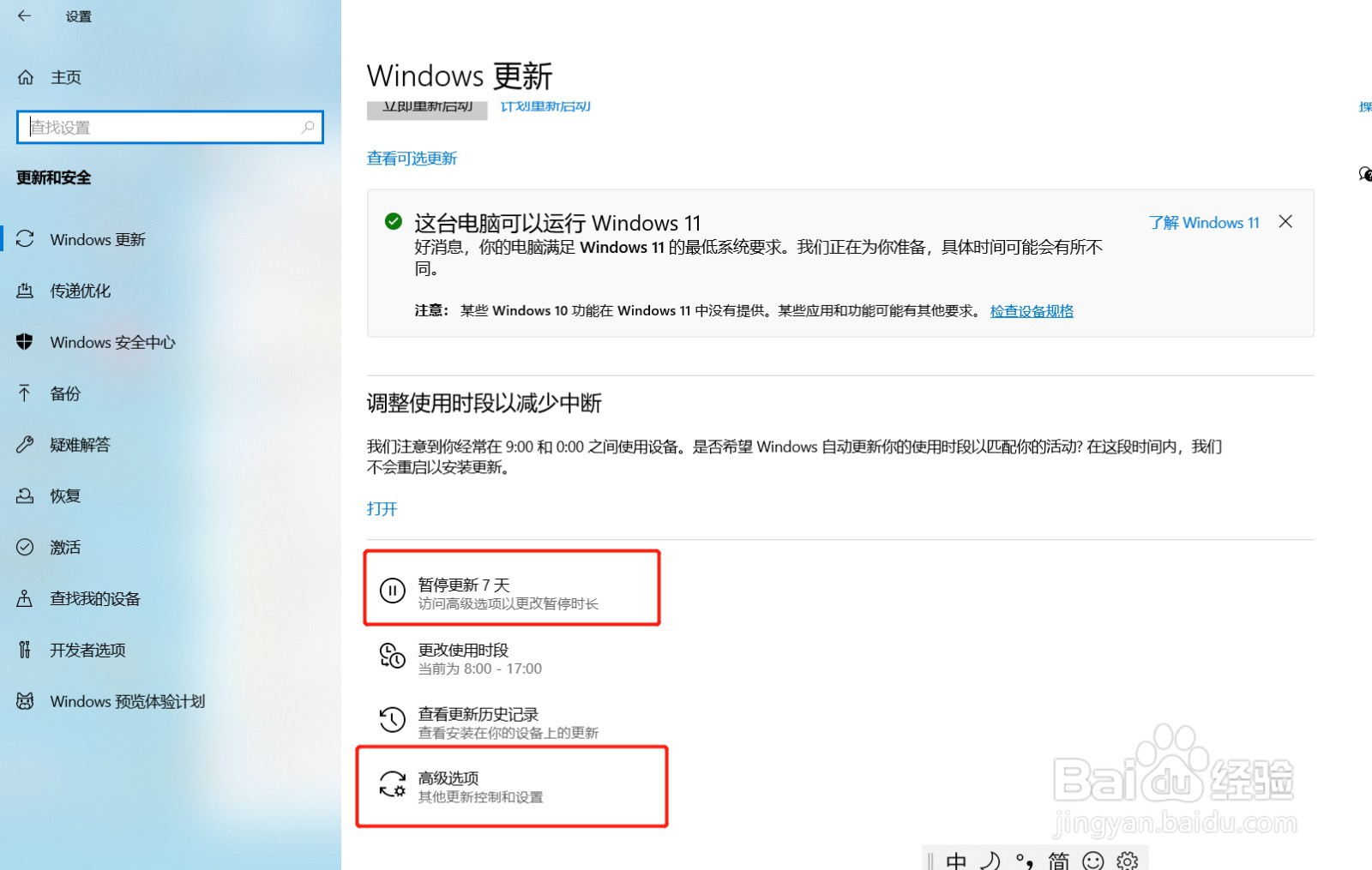Dismiss the Windows 11 notice with X

[1285, 222]
